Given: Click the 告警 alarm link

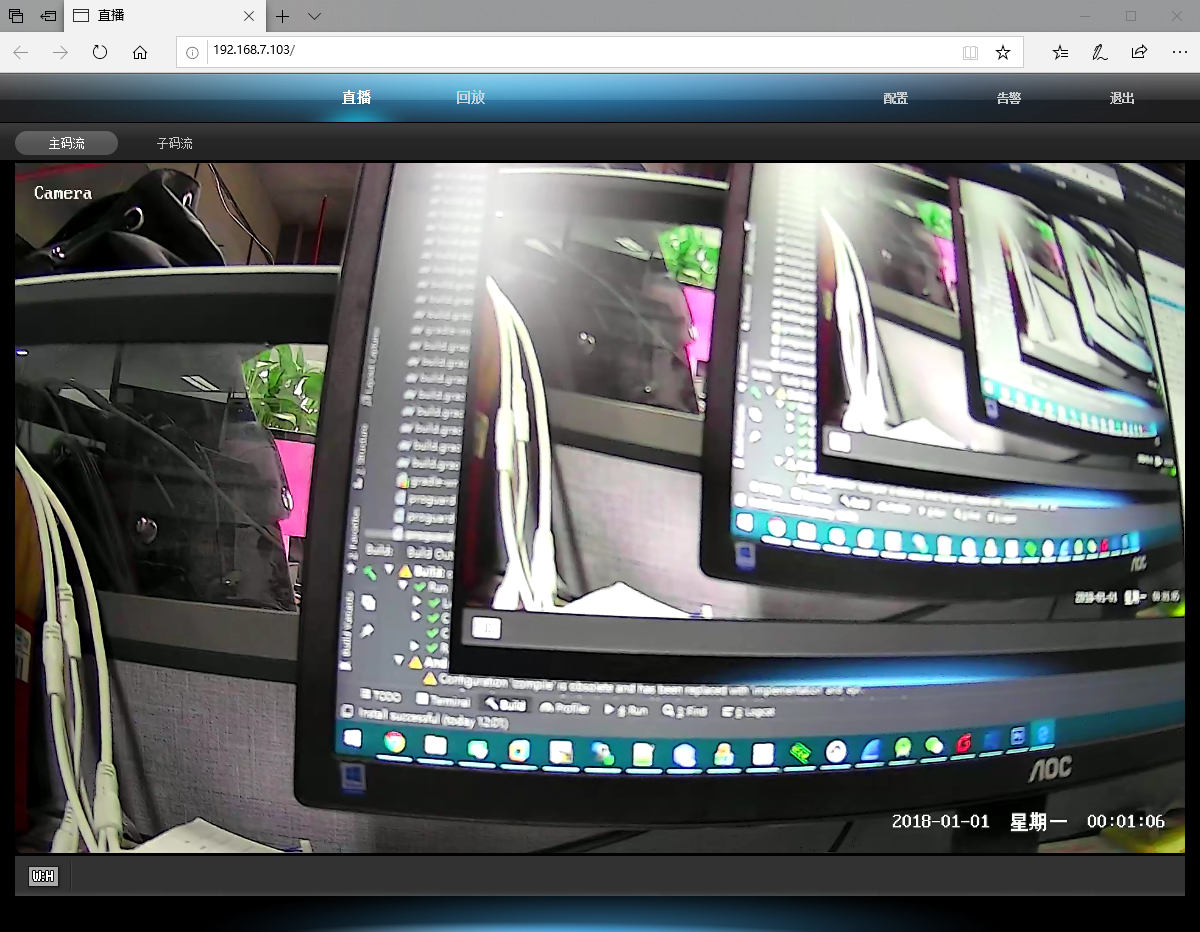Looking at the screenshot, I should pos(1008,98).
